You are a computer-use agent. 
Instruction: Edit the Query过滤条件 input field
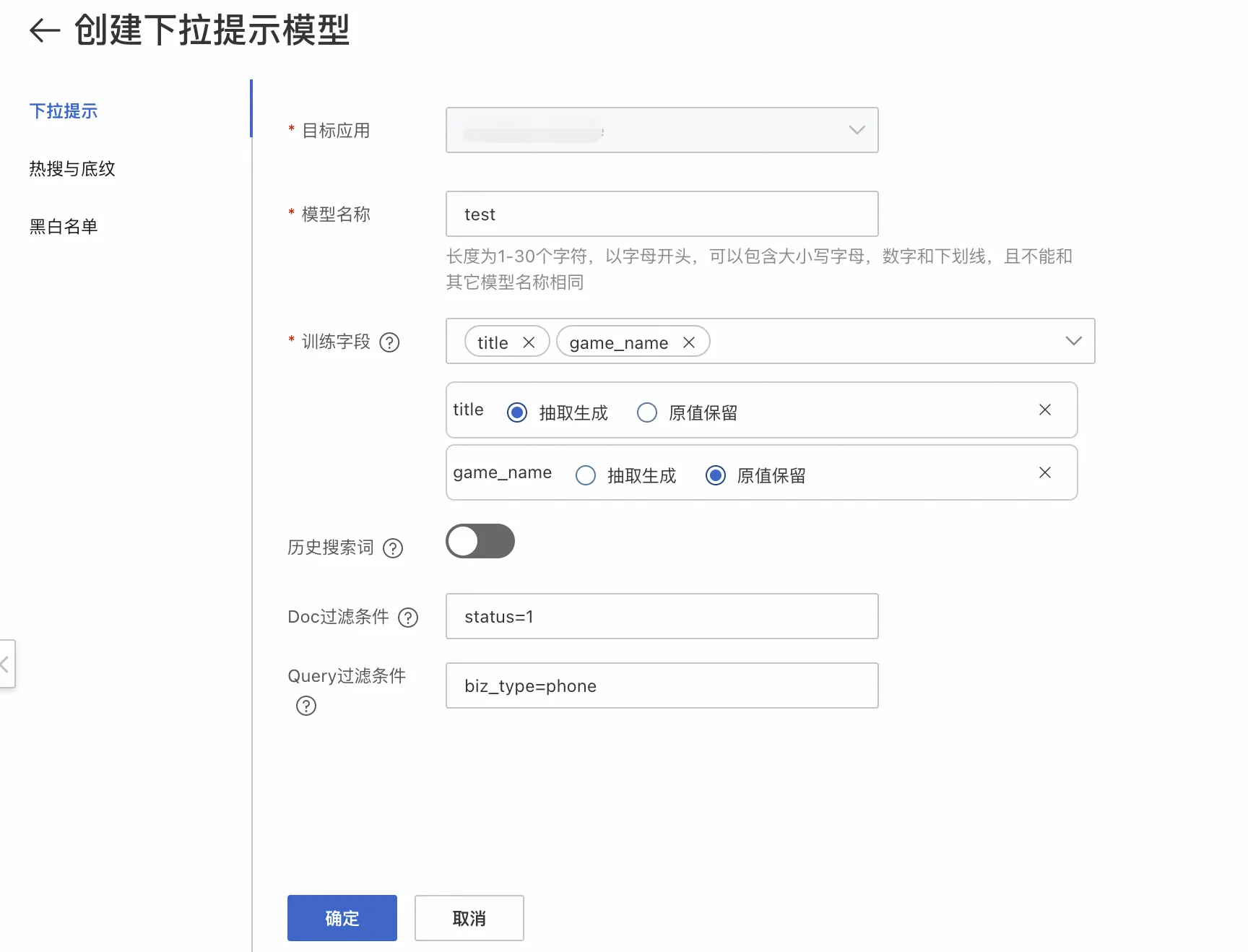click(662, 685)
